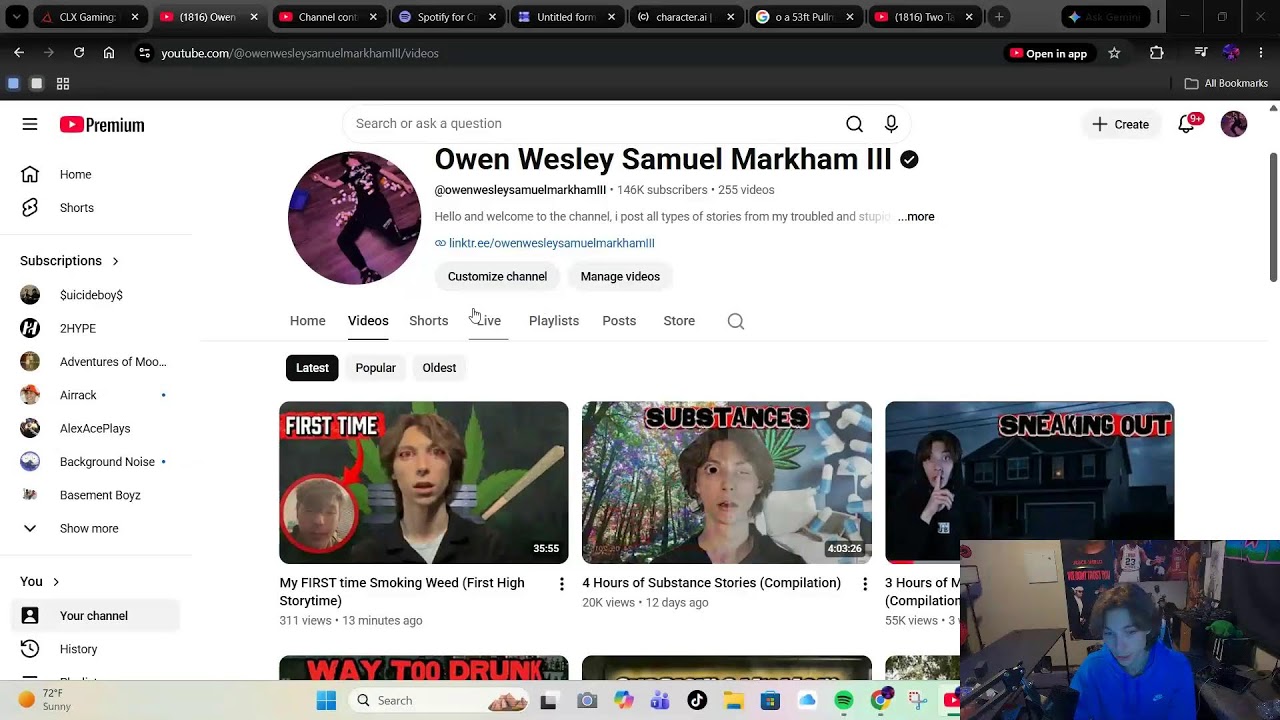Click the Home icon in the sidebar

(30, 174)
